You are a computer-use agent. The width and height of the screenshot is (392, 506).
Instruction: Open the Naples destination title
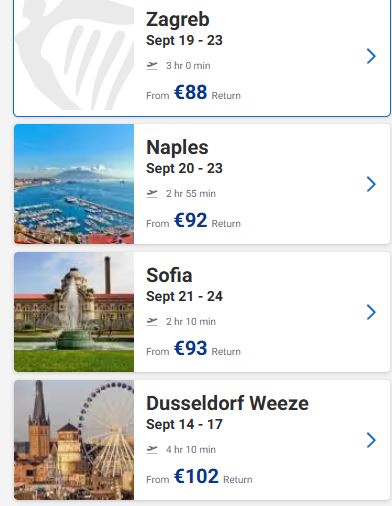177,147
